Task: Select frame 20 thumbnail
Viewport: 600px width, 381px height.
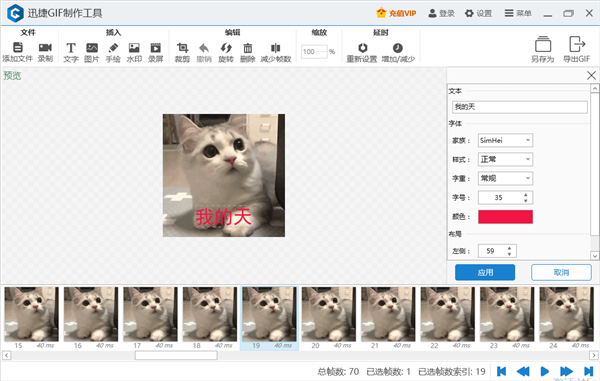Action: click(x=329, y=314)
